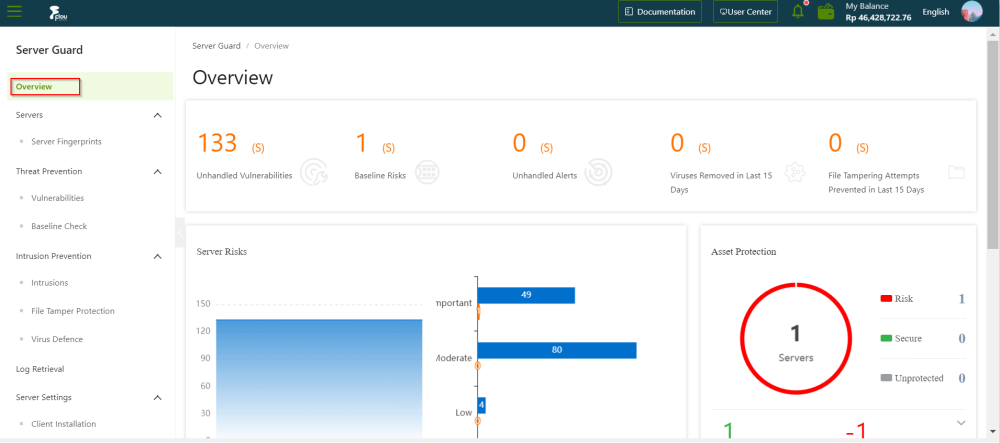Open Log Retrieval menu item

(40, 369)
